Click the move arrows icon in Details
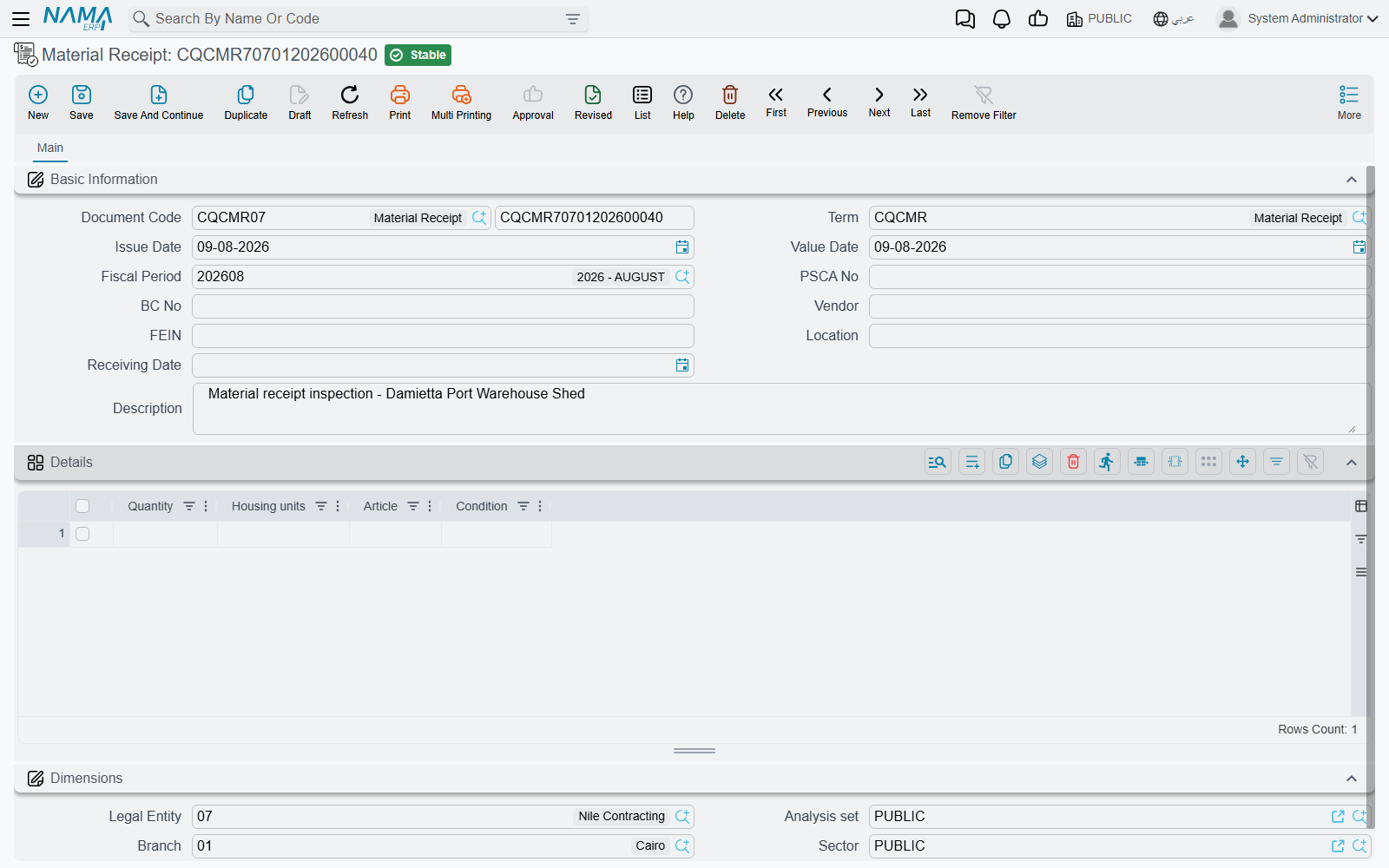This screenshot has height=868, width=1389. [1242, 462]
